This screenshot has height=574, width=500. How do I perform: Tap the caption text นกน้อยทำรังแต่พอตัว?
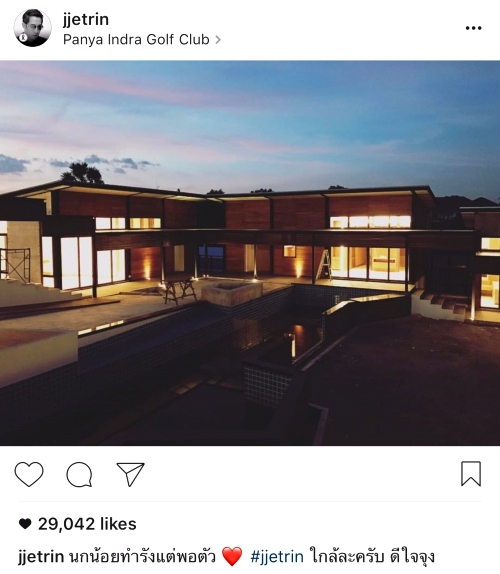coord(142,557)
